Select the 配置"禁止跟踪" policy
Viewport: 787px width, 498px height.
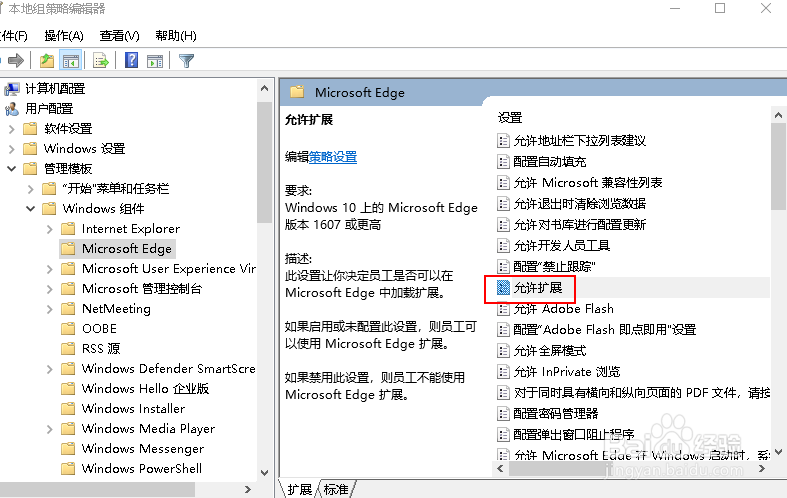554,267
